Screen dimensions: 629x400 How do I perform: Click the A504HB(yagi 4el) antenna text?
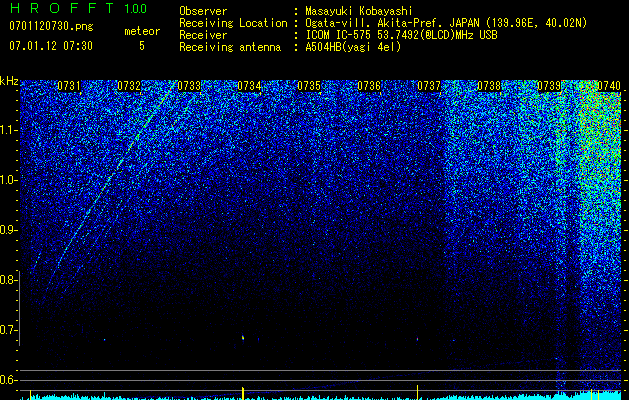353,47
